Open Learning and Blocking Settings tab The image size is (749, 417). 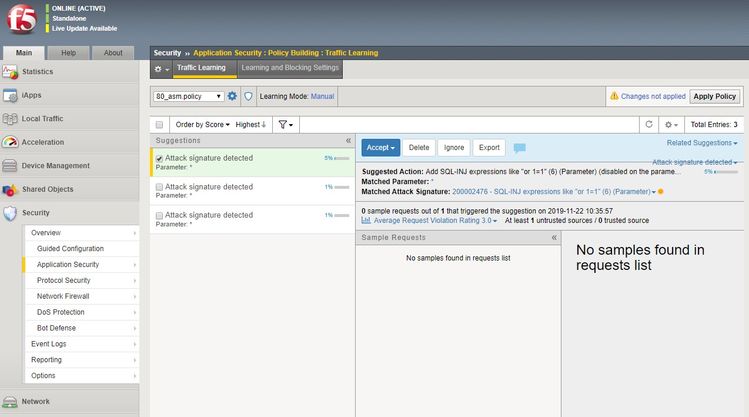click(x=290, y=68)
